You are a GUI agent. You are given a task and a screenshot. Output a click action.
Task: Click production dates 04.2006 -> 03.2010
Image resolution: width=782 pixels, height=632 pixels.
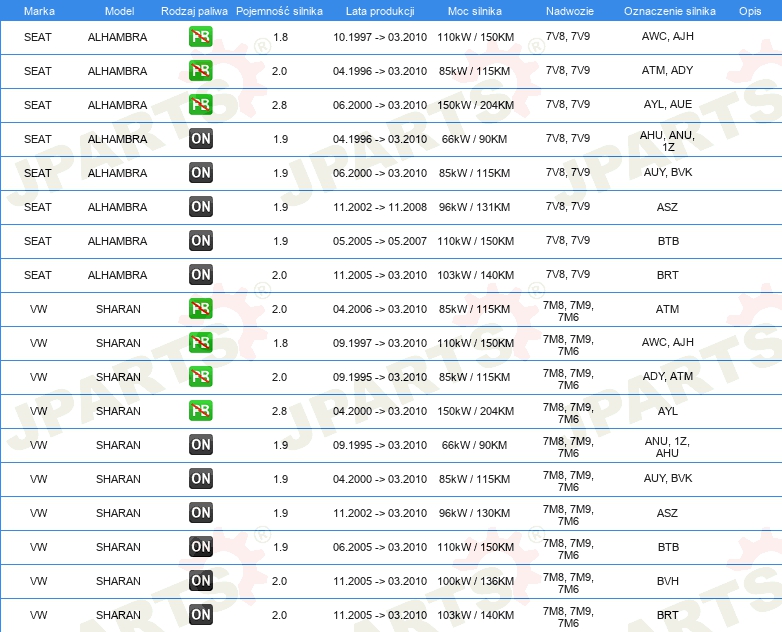(x=380, y=309)
